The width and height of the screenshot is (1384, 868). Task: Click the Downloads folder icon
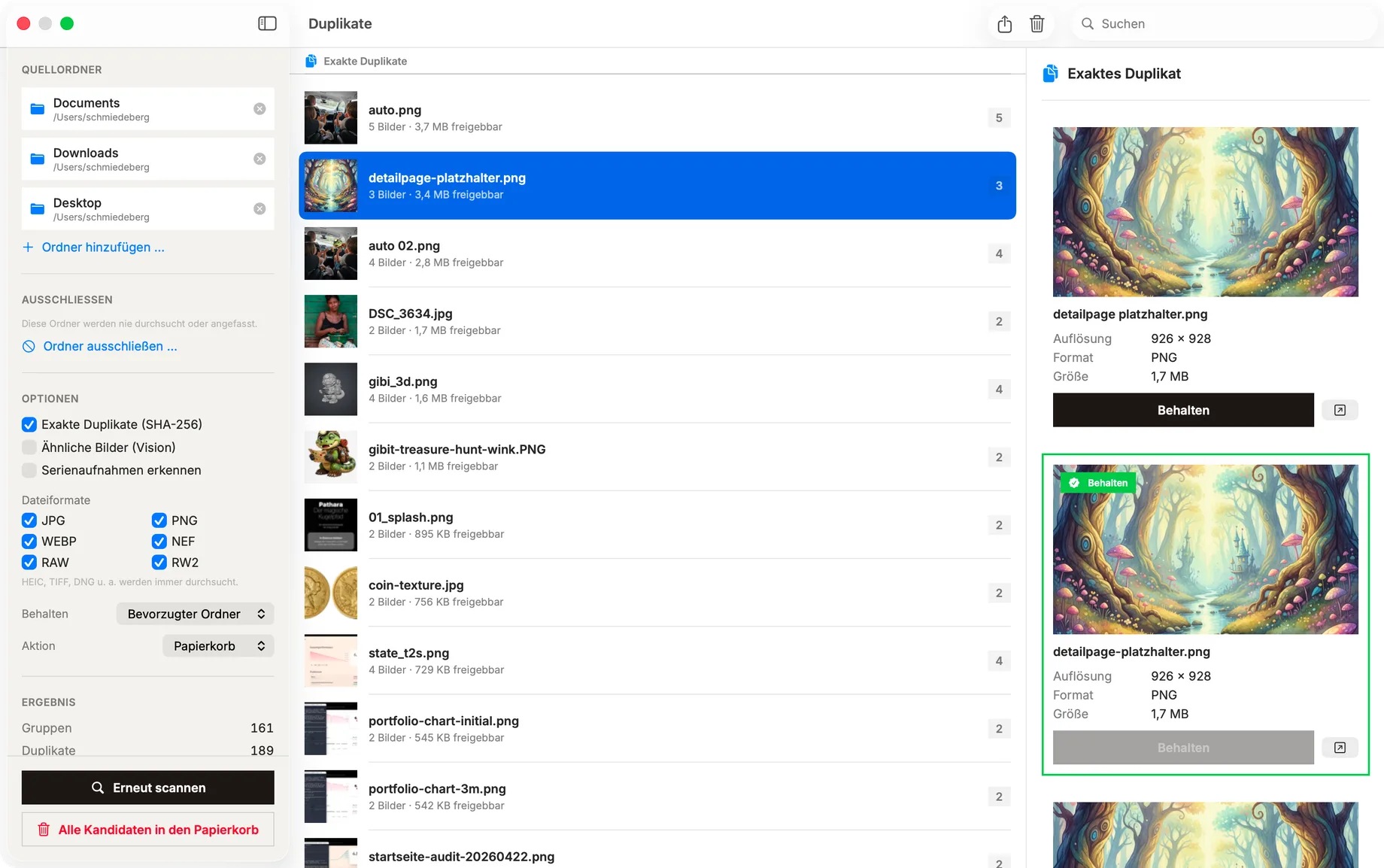tap(38, 159)
